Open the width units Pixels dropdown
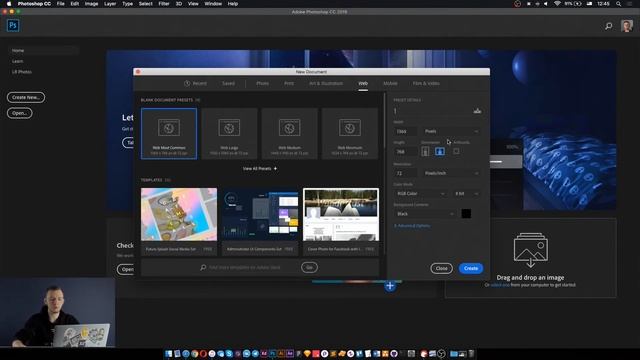The width and height of the screenshot is (640, 360). coord(451,131)
